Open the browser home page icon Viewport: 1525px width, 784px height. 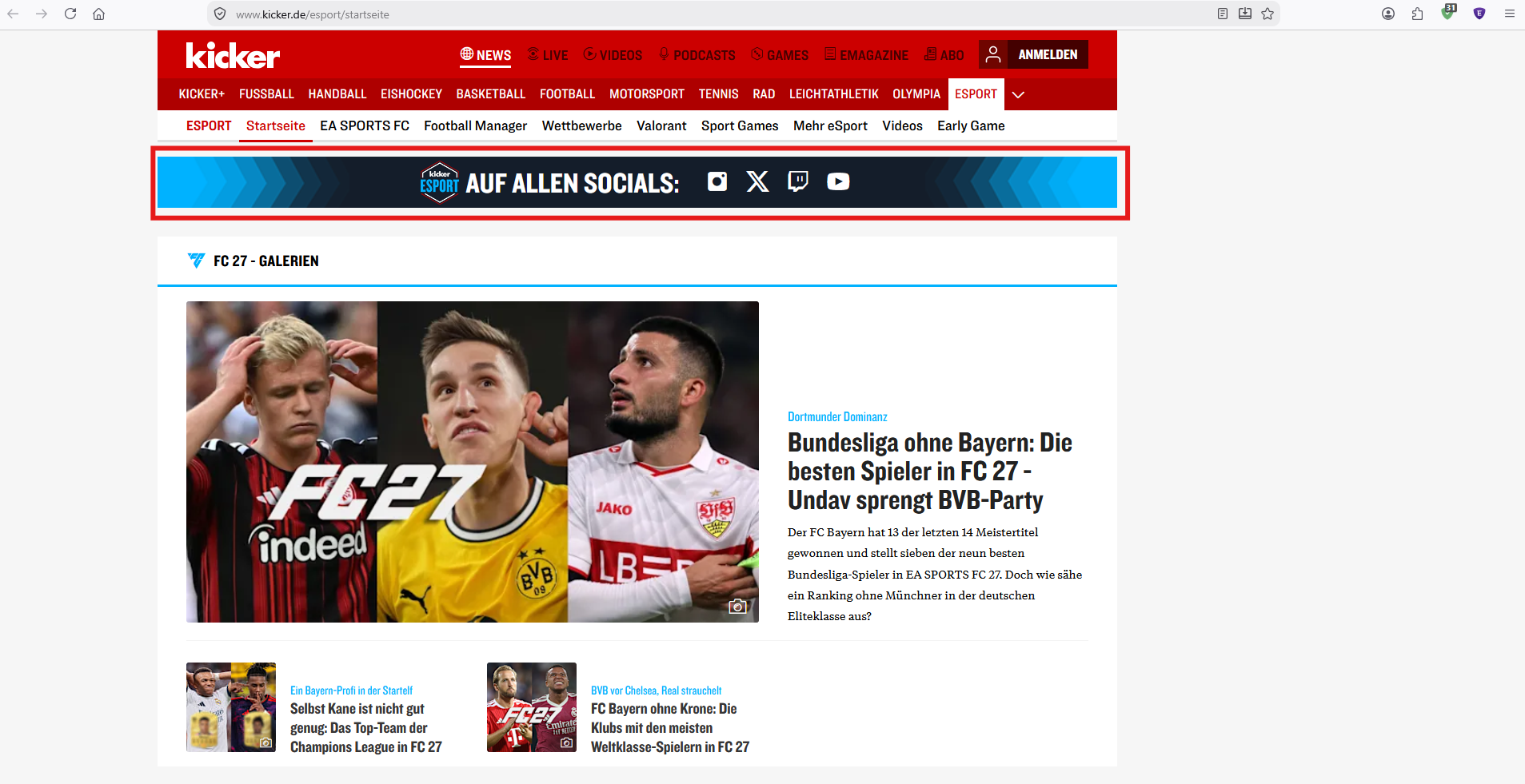coord(98,14)
